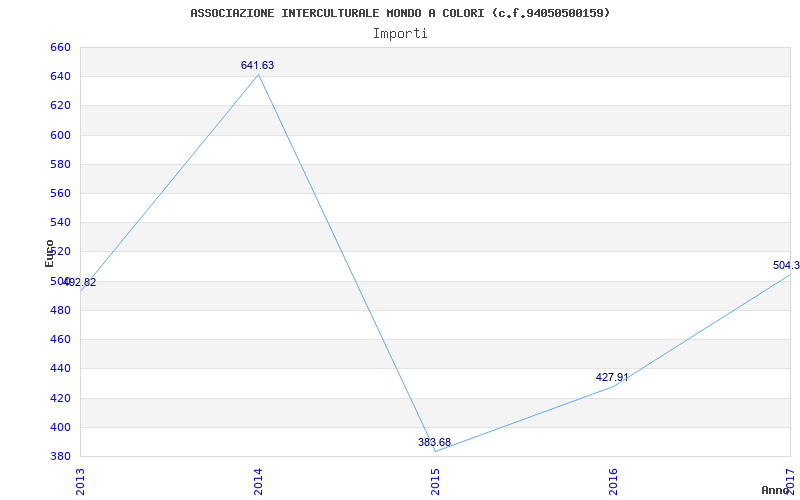
Task: Click x-axis year 2016
Action: (613, 482)
